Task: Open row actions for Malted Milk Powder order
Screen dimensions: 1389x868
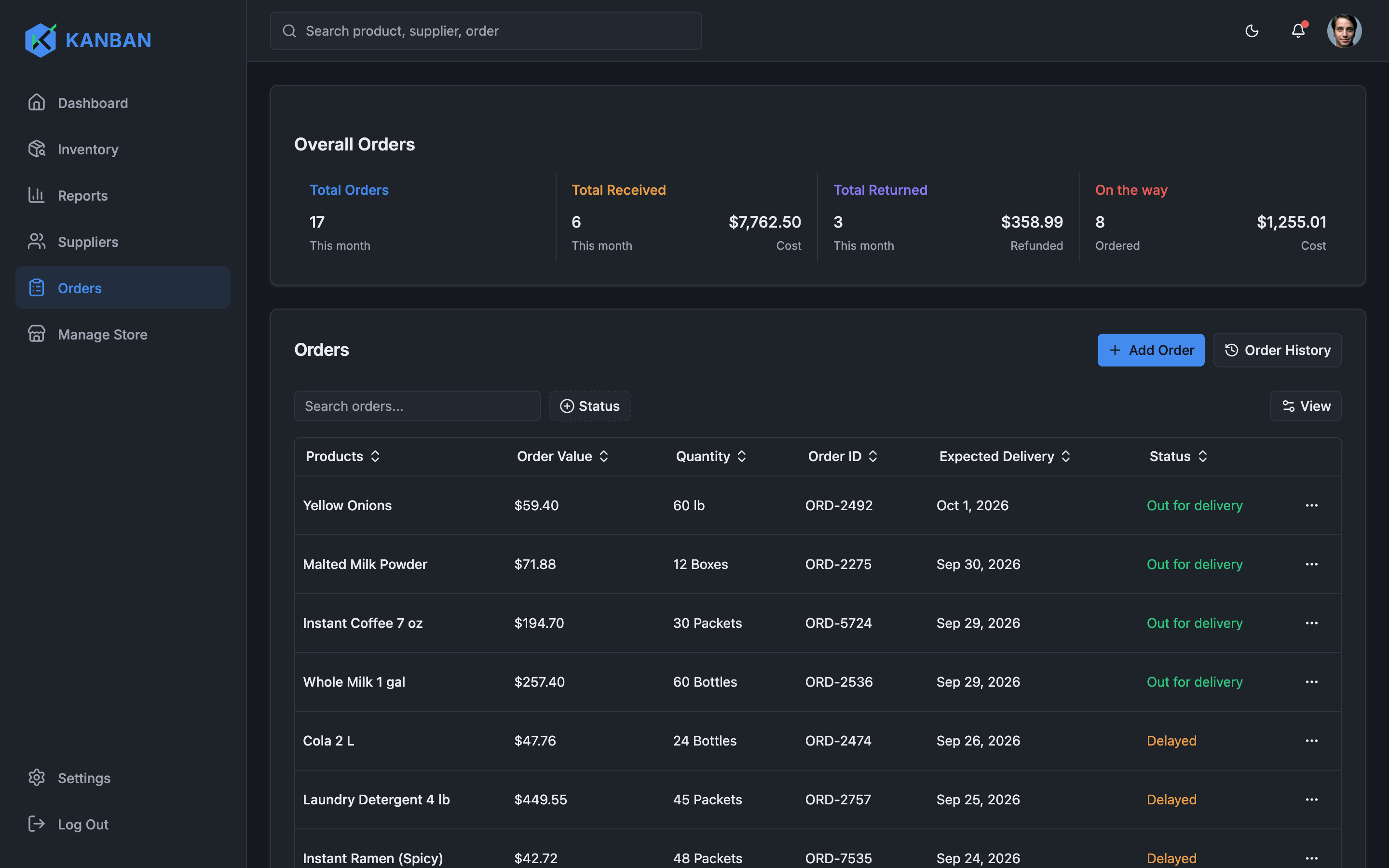Action: tap(1311, 564)
